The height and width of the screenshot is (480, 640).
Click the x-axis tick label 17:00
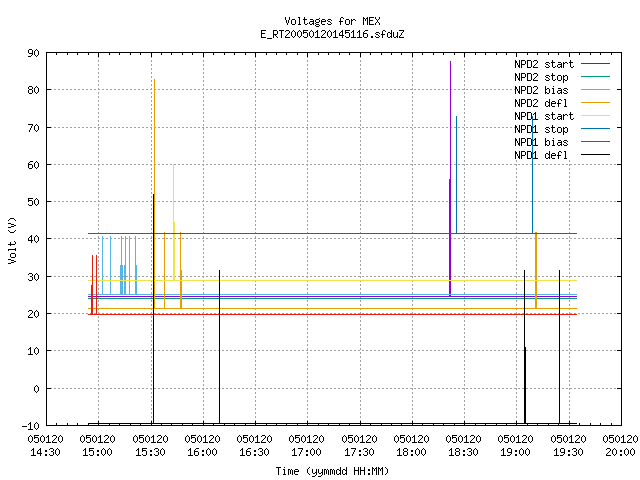pyautogui.click(x=307, y=452)
